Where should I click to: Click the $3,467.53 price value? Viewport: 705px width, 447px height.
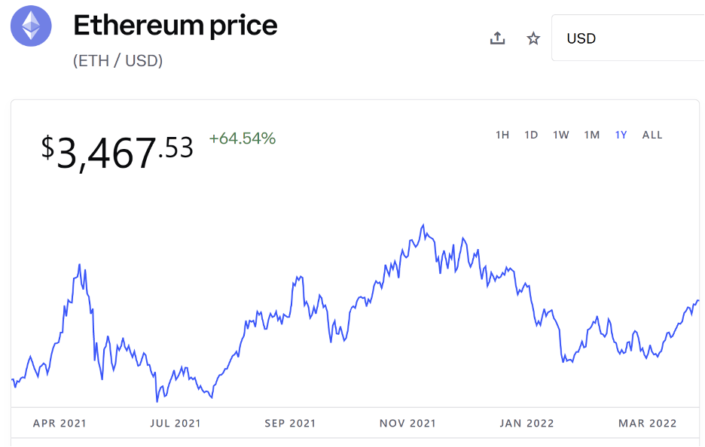tap(117, 150)
